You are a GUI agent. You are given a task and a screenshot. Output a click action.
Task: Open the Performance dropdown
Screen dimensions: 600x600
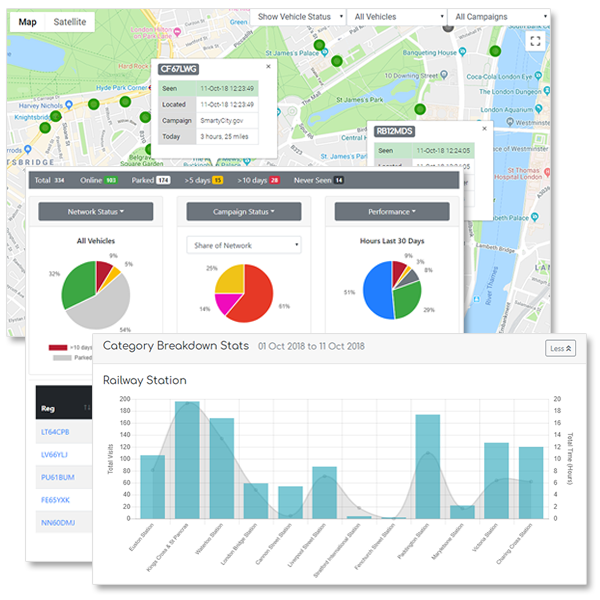(392, 212)
